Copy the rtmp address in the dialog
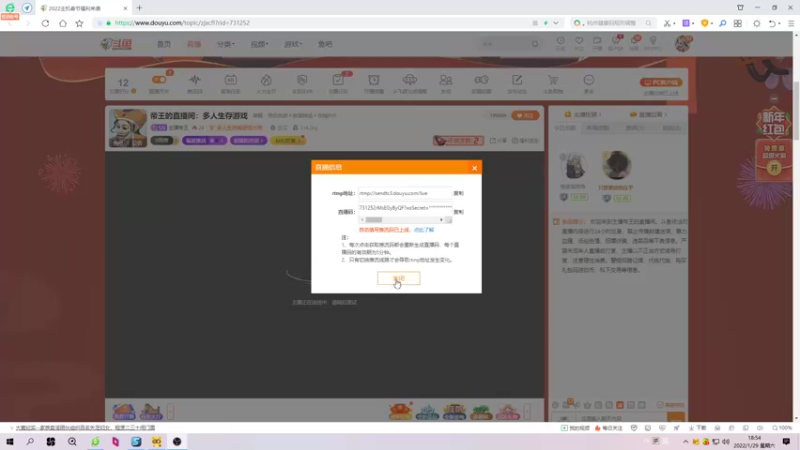 459,193
